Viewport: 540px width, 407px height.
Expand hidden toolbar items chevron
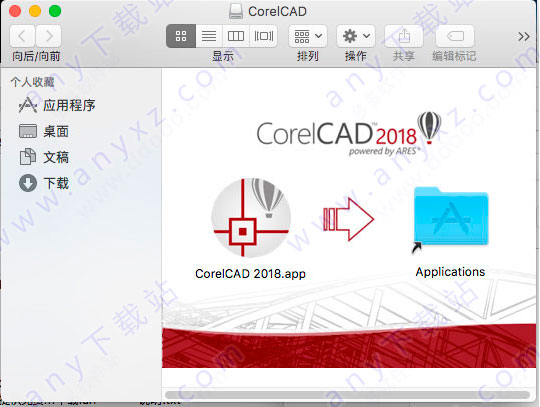523,36
